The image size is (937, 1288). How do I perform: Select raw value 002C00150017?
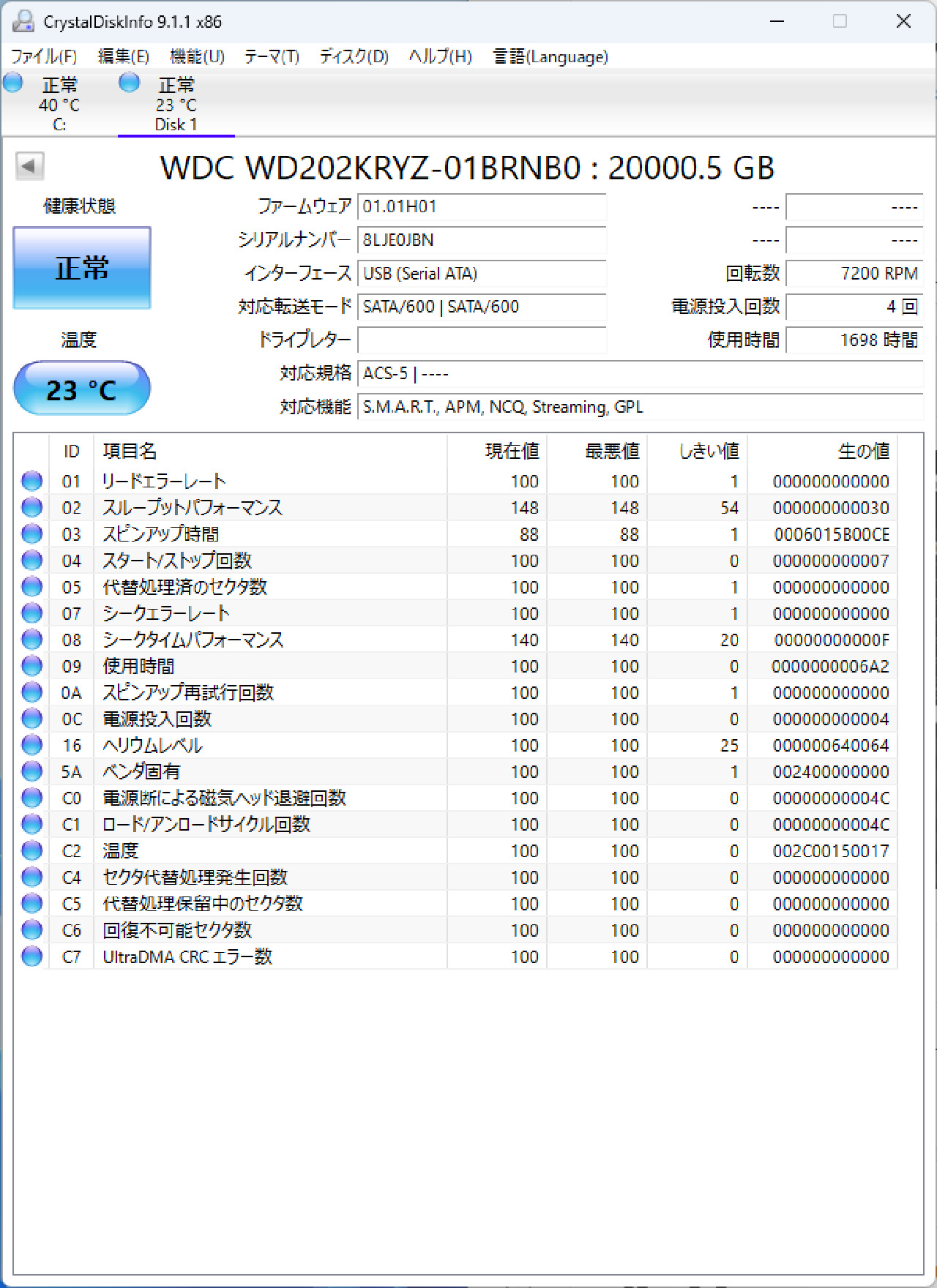831,850
